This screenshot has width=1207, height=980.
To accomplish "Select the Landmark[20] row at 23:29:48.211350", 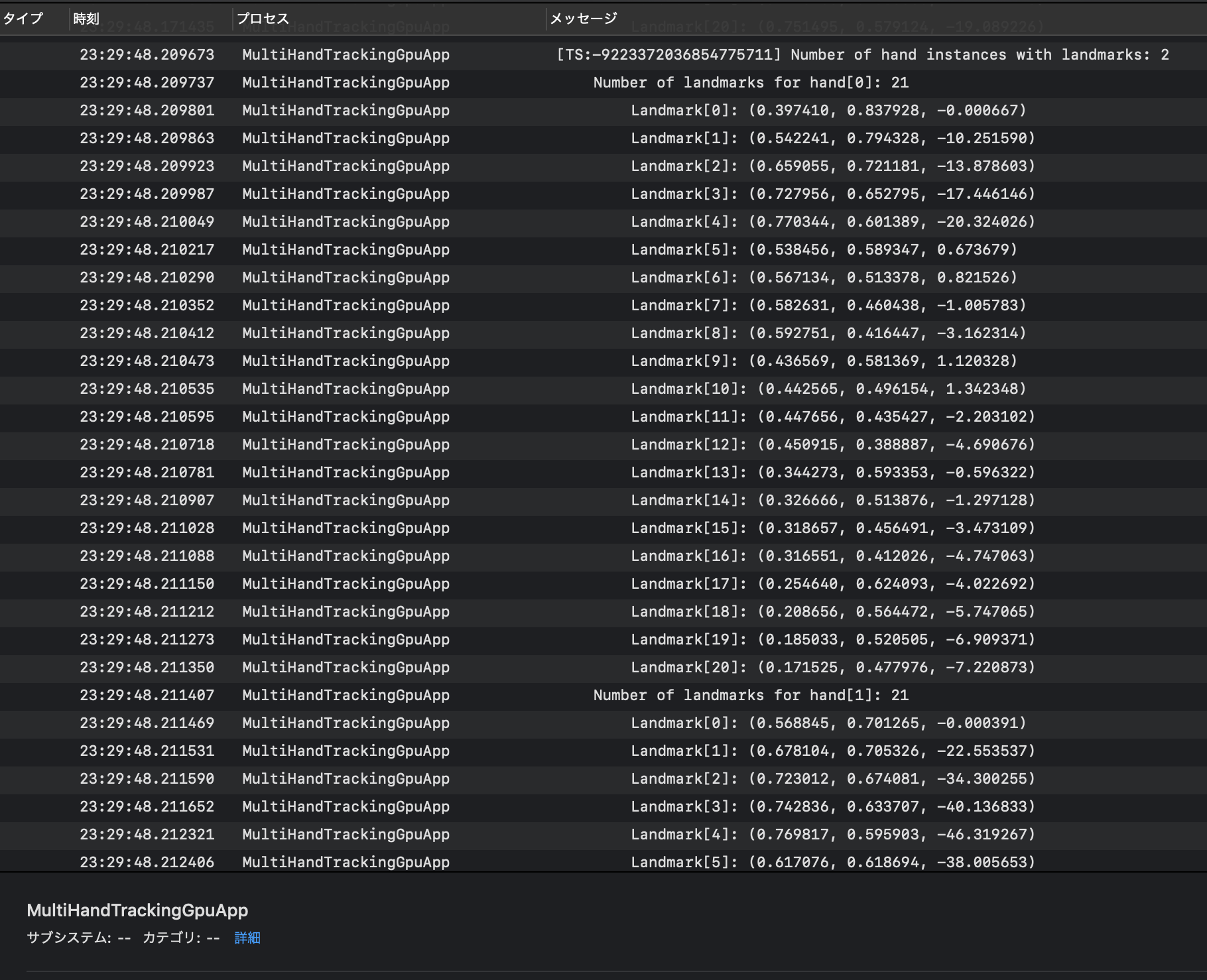I will coord(832,668).
